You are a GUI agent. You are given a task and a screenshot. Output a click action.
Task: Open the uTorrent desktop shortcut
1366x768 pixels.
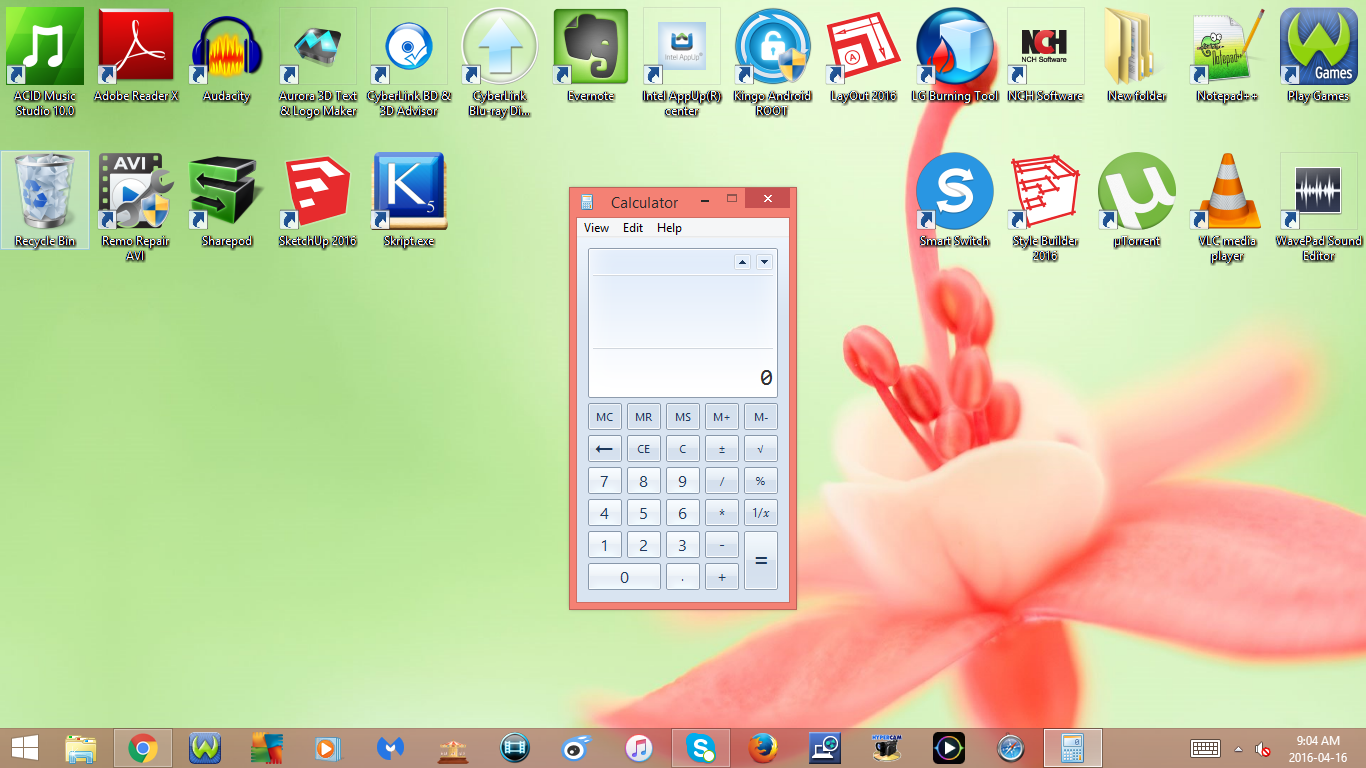[1136, 190]
